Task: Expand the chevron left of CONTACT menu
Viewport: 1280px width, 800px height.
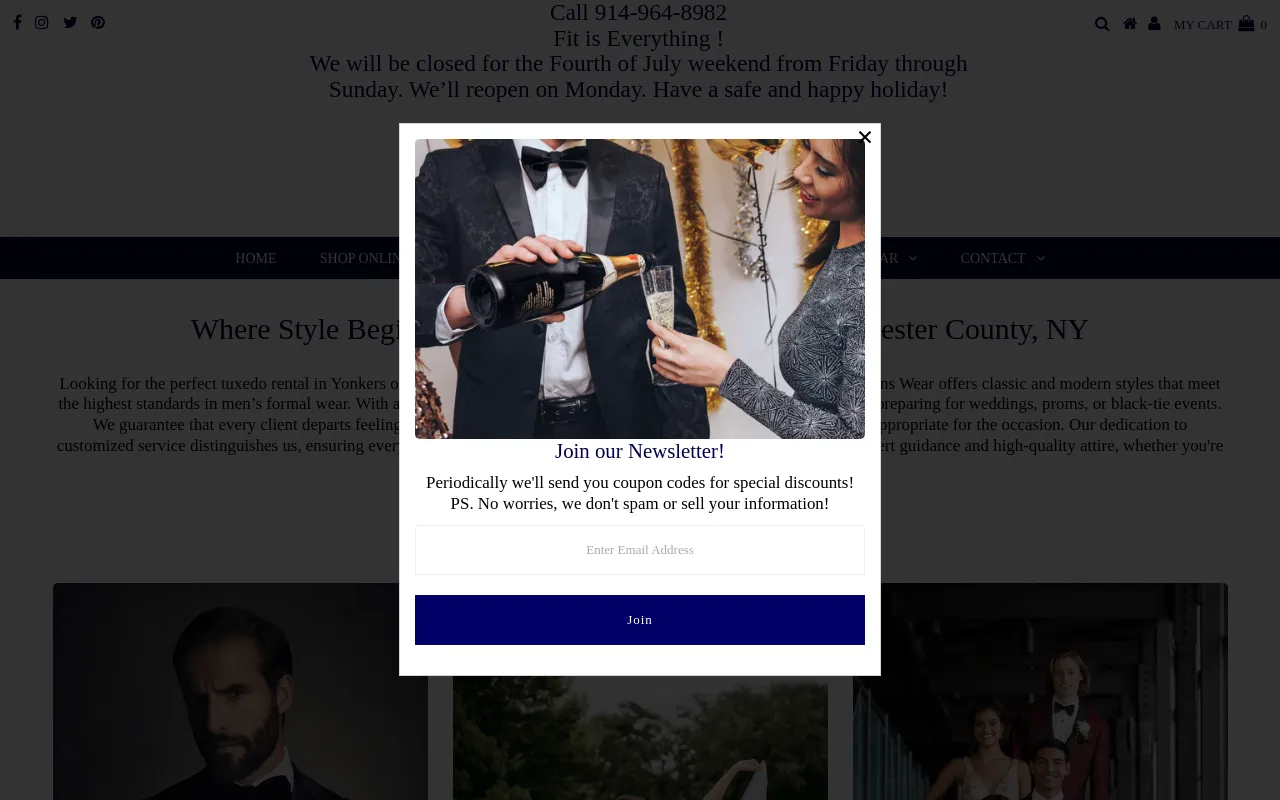Action: point(912,258)
